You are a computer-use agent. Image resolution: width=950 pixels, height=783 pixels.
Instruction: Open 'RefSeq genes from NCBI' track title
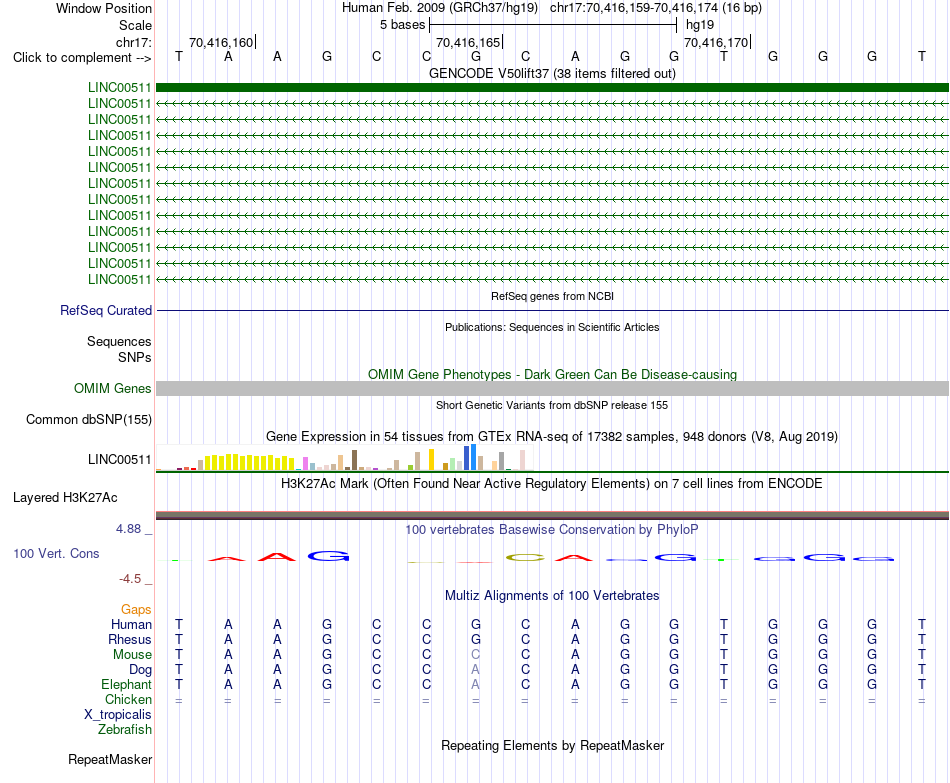click(552, 296)
